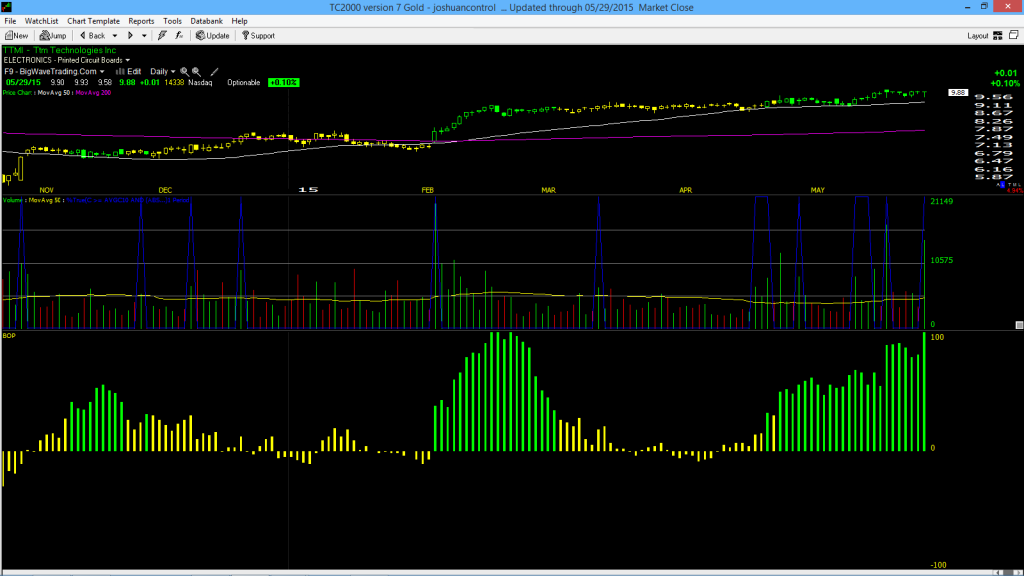Click the second zoom magnifier icon
Image resolution: width=1024 pixels, height=576 pixels.
196,71
